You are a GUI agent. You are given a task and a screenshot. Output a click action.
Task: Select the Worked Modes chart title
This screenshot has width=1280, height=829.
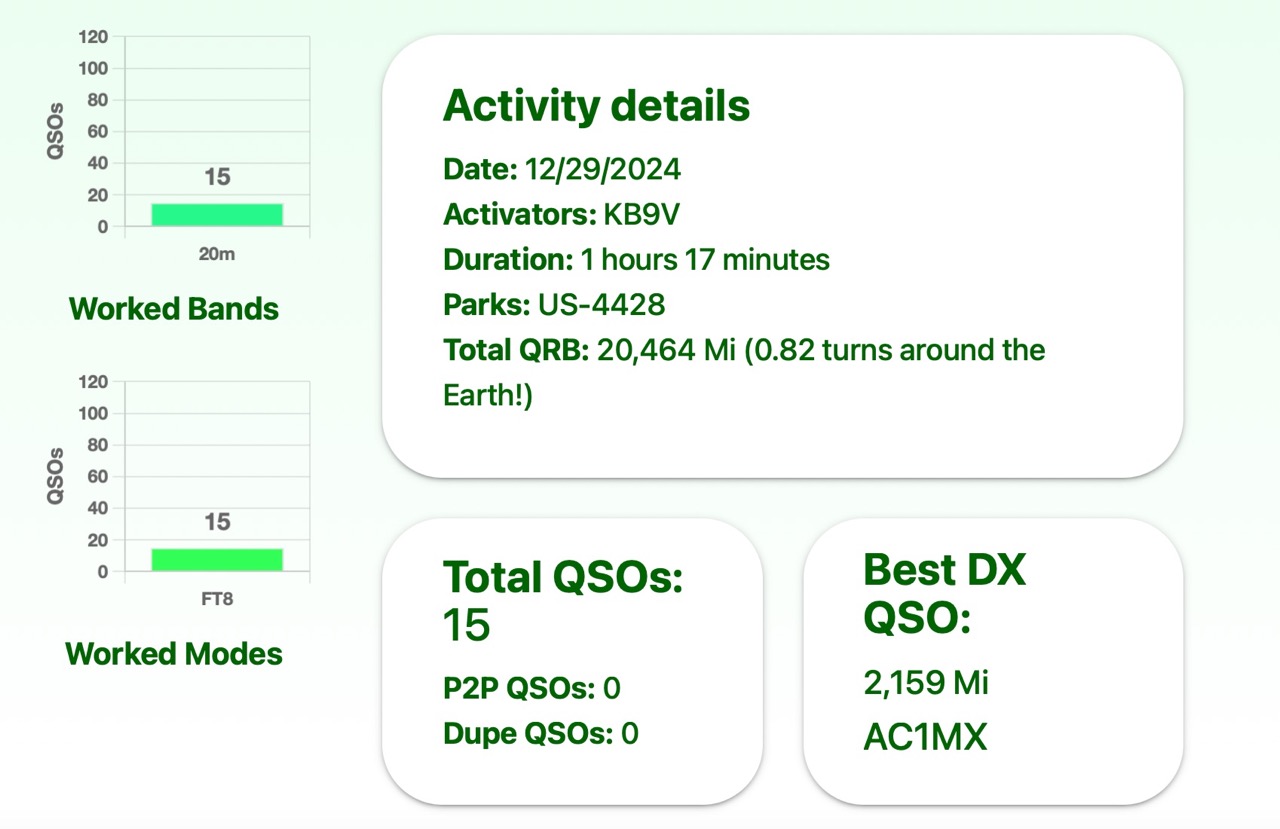tap(174, 654)
